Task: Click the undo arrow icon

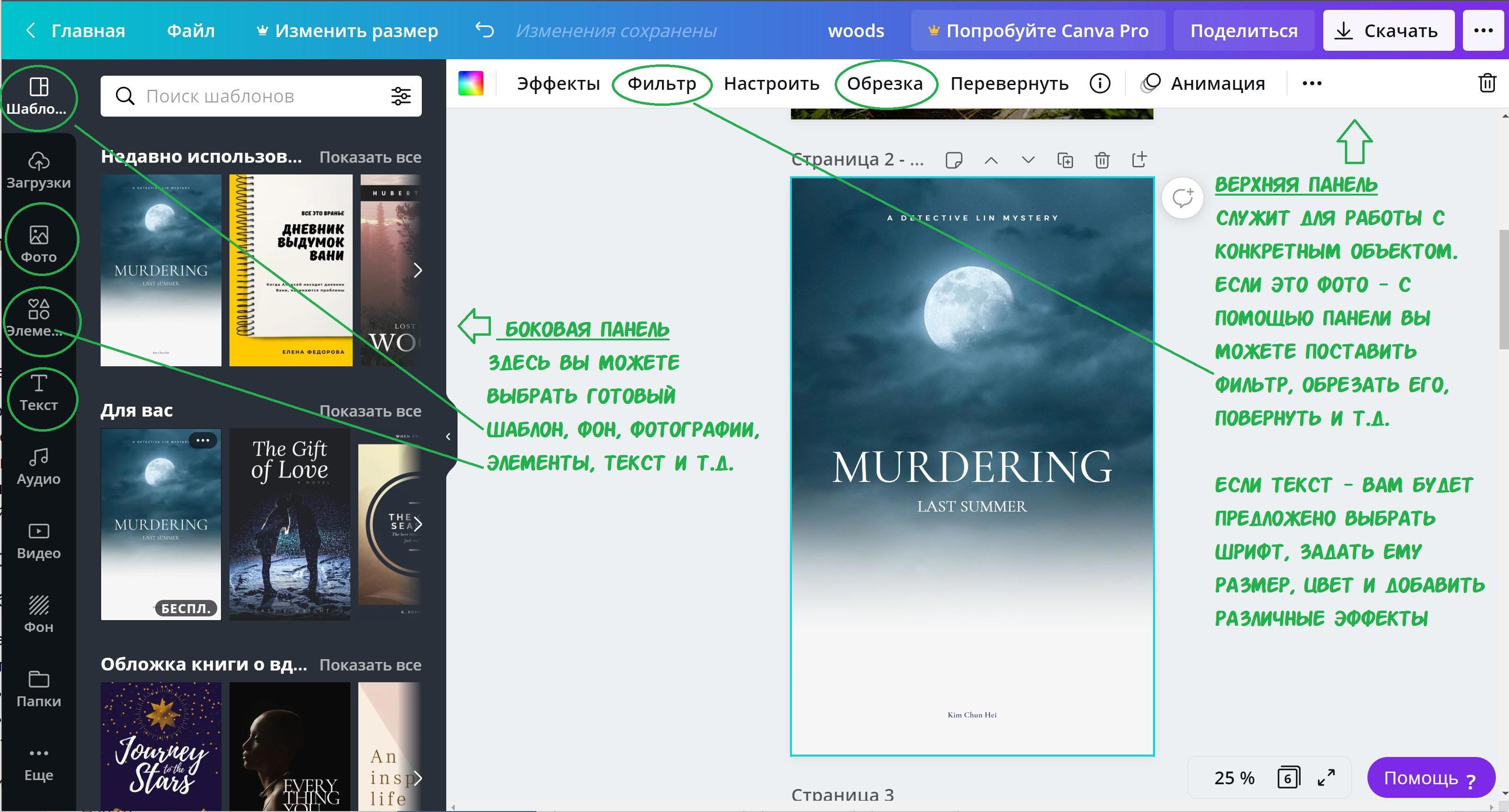Action: coord(484,30)
